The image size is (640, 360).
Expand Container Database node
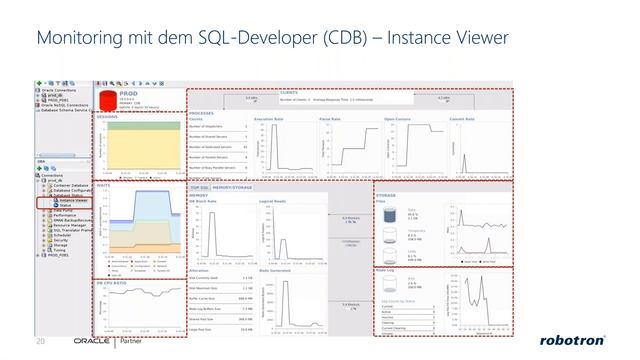[x=44, y=185]
